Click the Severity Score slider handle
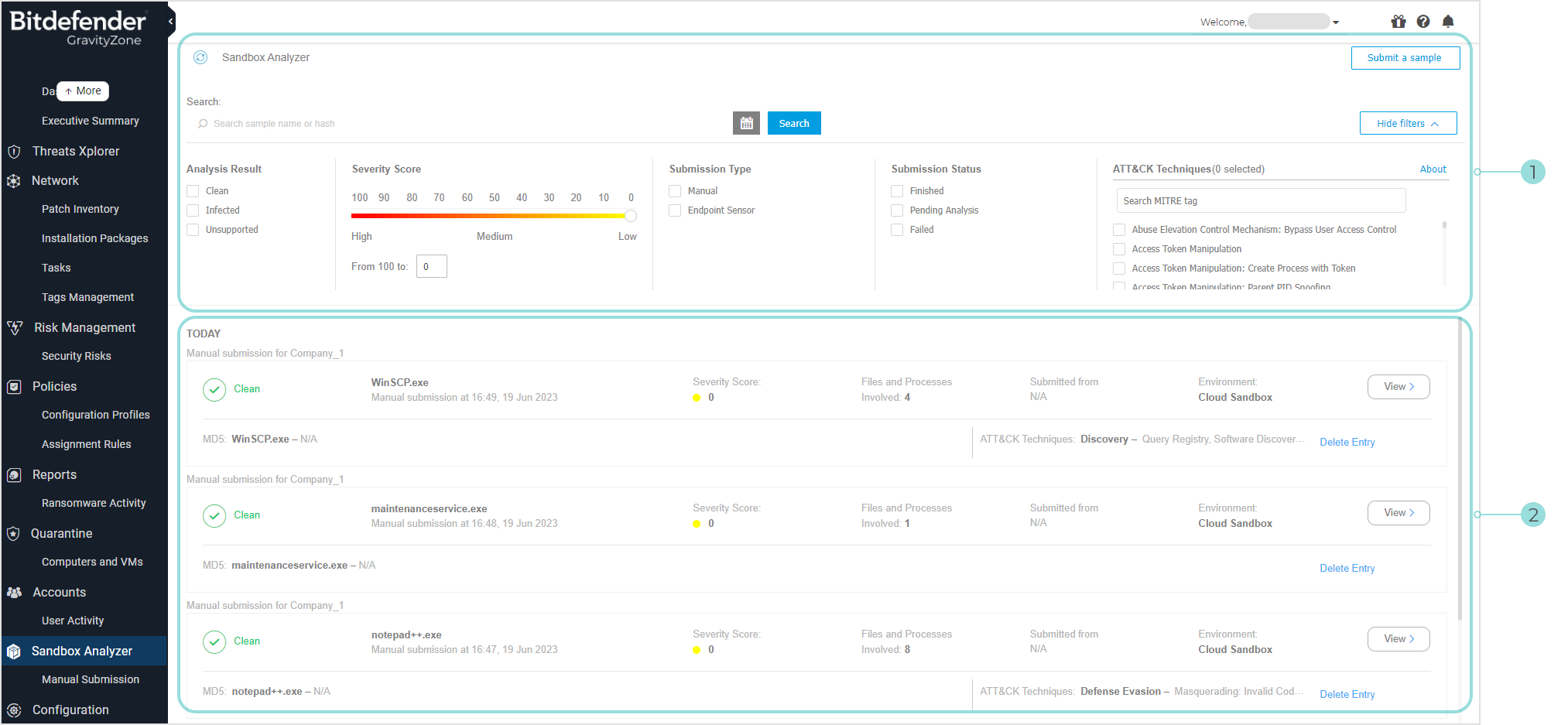Viewport: 1568px width, 725px height. (x=631, y=216)
